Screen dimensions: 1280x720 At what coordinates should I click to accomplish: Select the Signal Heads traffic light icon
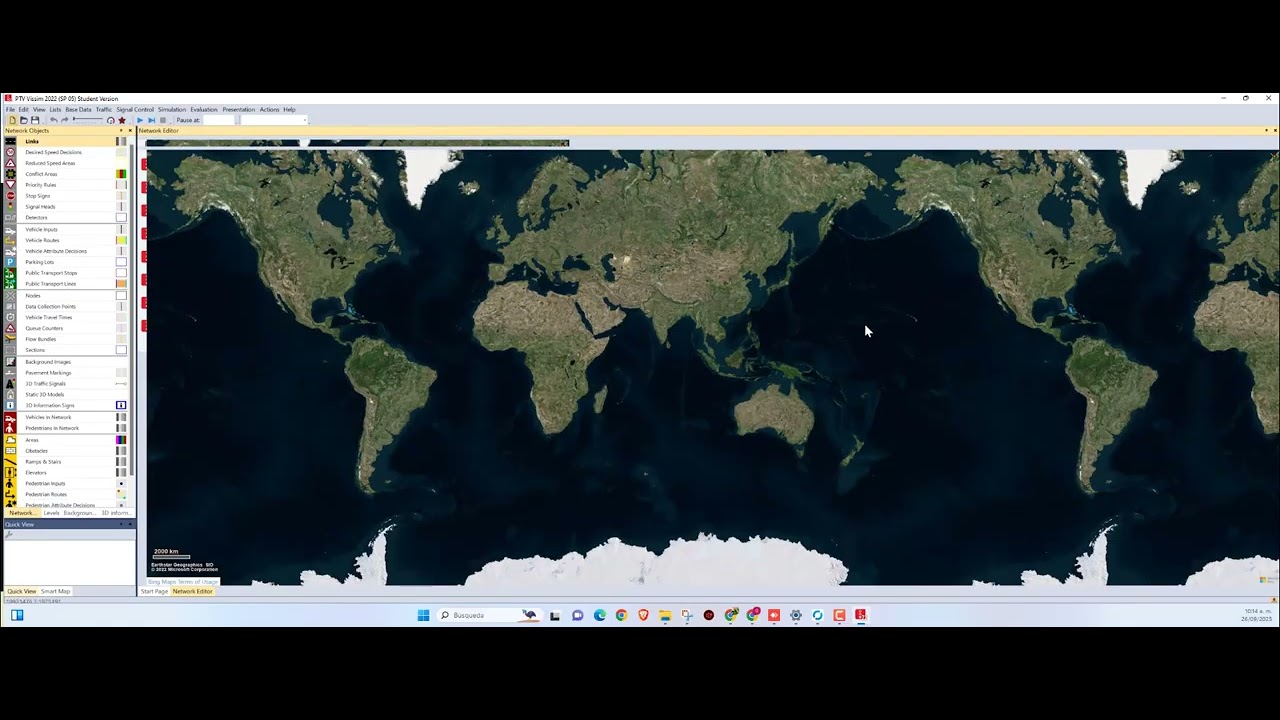click(x=10, y=207)
